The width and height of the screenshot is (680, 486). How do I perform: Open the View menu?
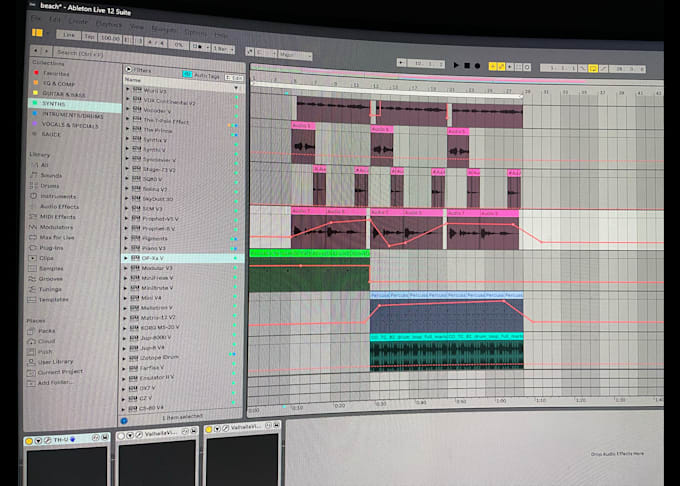coord(137,27)
